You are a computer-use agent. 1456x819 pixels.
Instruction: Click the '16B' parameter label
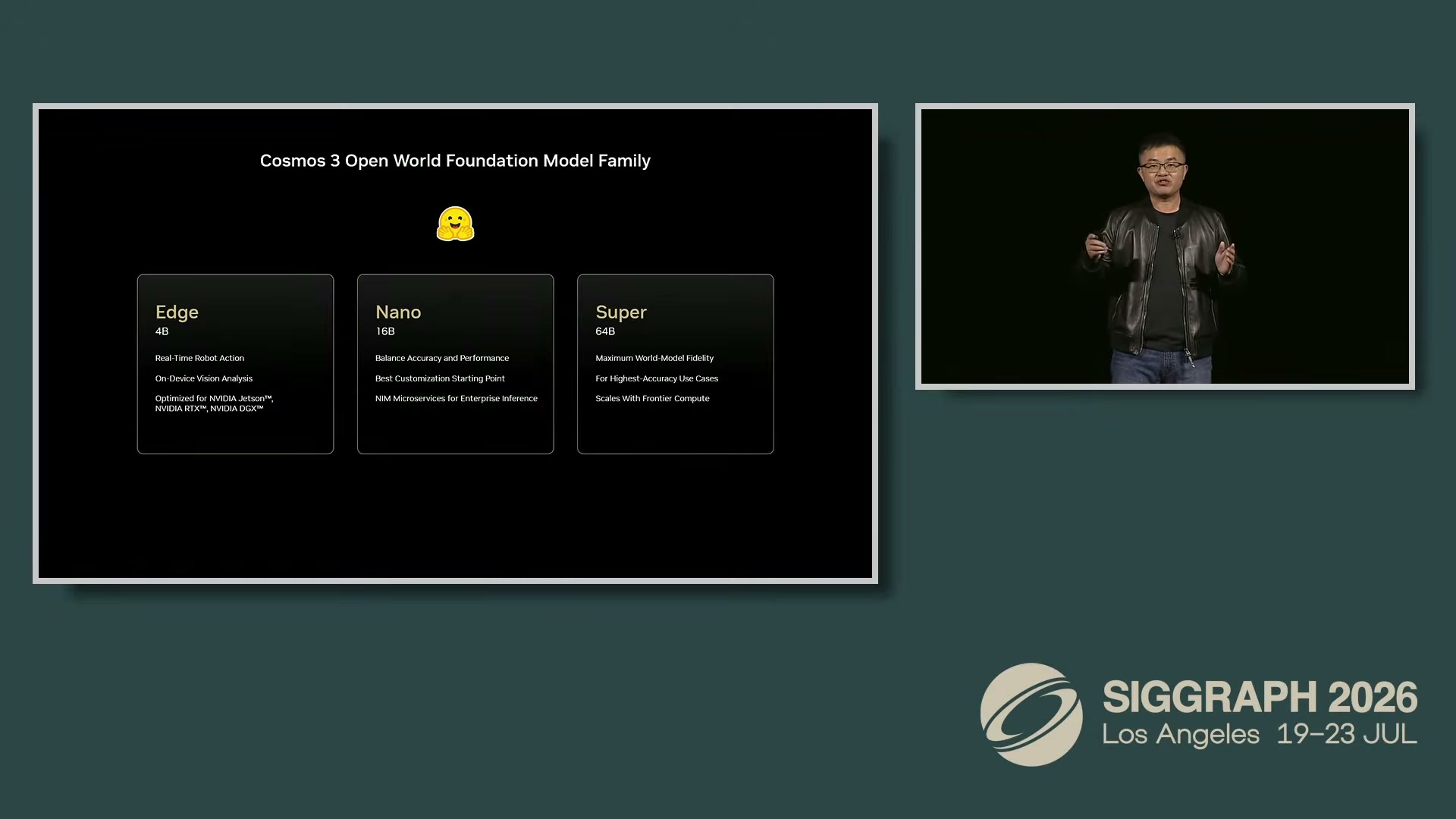(385, 331)
